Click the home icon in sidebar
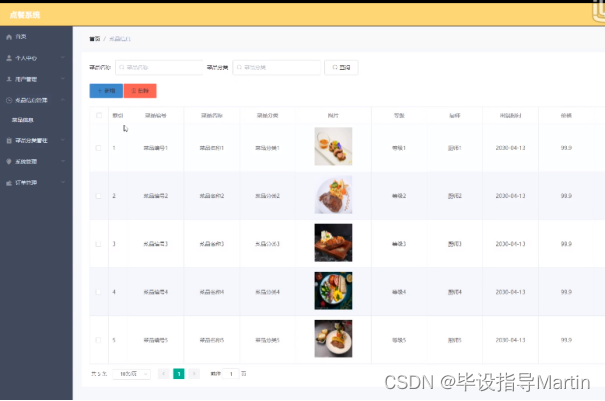Viewport: 605px width, 401px height. (9, 37)
